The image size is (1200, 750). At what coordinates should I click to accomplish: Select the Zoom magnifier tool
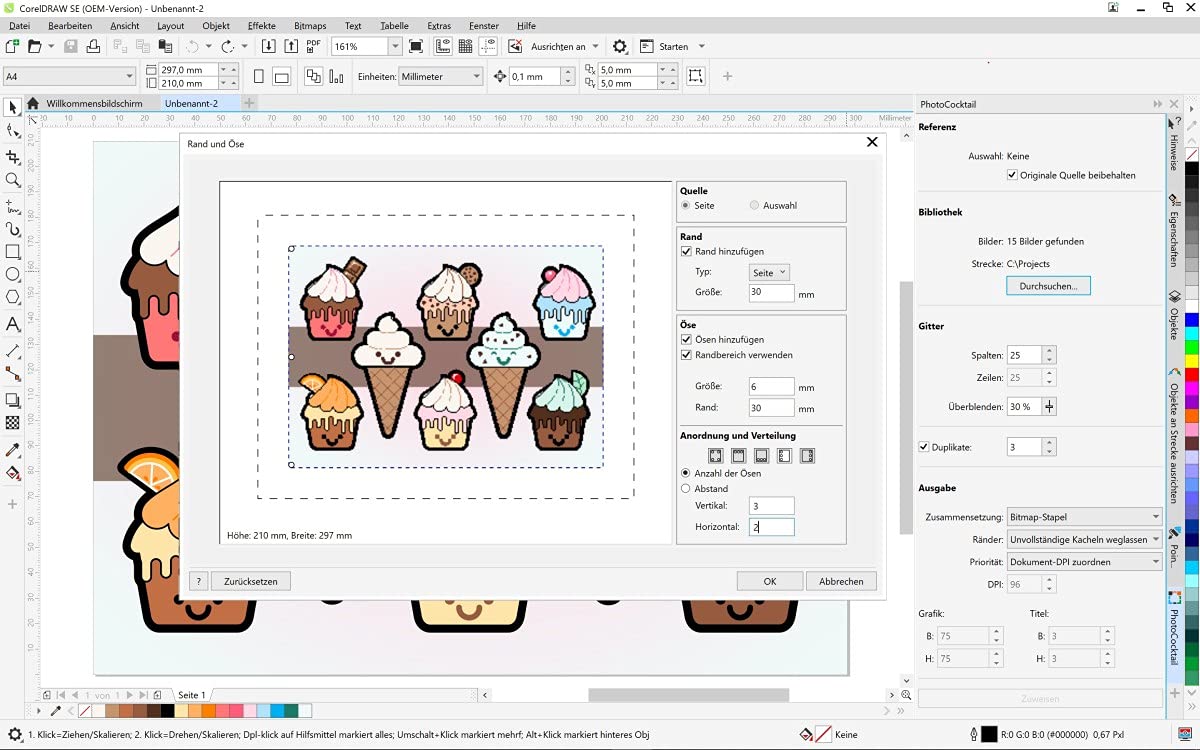coord(13,180)
